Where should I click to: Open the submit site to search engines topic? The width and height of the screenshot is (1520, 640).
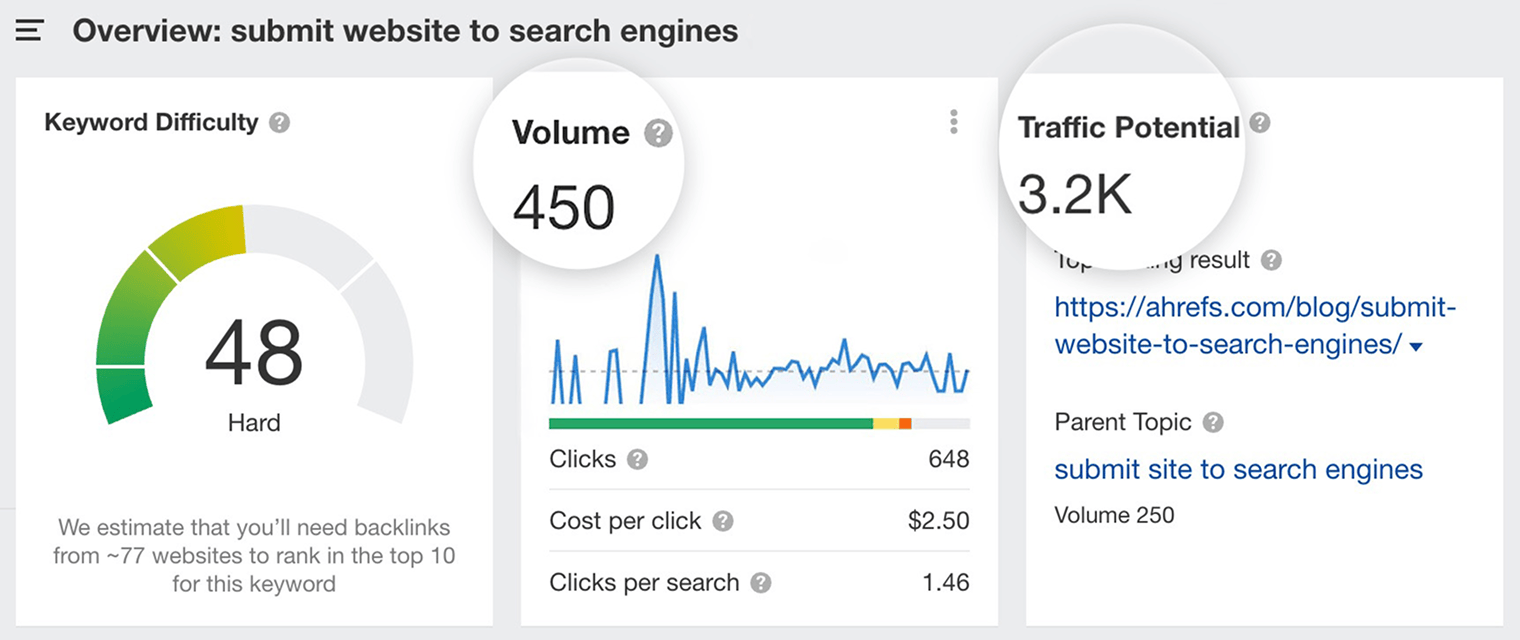pyautogui.click(x=1238, y=469)
